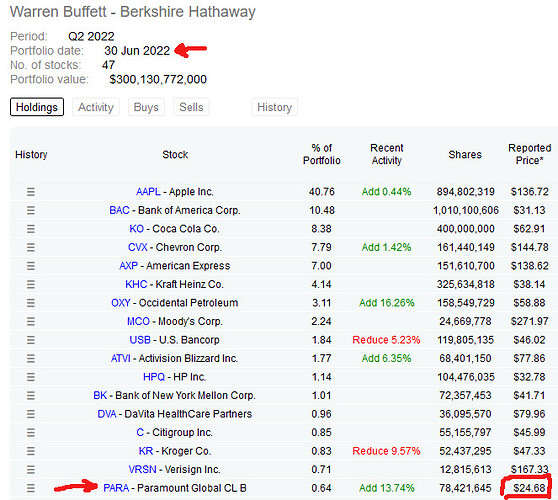Click the AXP ticker link

point(128,266)
